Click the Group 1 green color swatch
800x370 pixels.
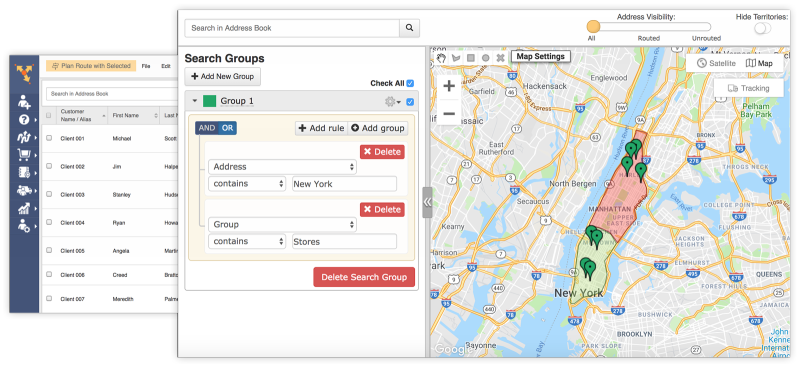(209, 101)
